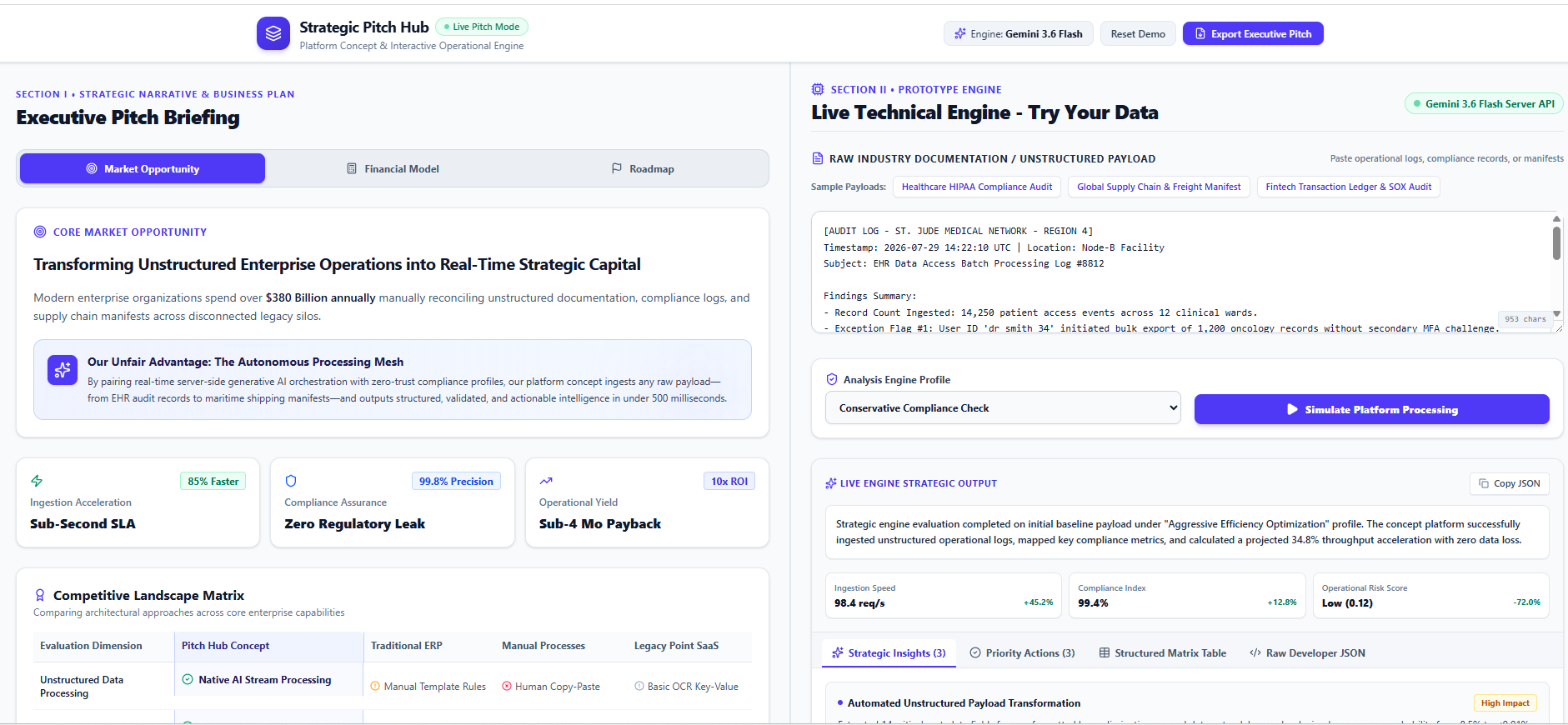Click the red cross icon beside Human Copy-Paste
The image size is (1568, 725).
tap(507, 686)
